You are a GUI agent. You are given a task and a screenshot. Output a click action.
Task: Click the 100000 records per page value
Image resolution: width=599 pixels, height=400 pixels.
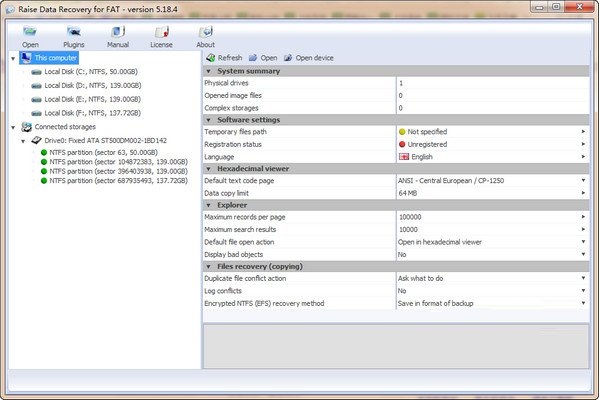[x=410, y=217]
